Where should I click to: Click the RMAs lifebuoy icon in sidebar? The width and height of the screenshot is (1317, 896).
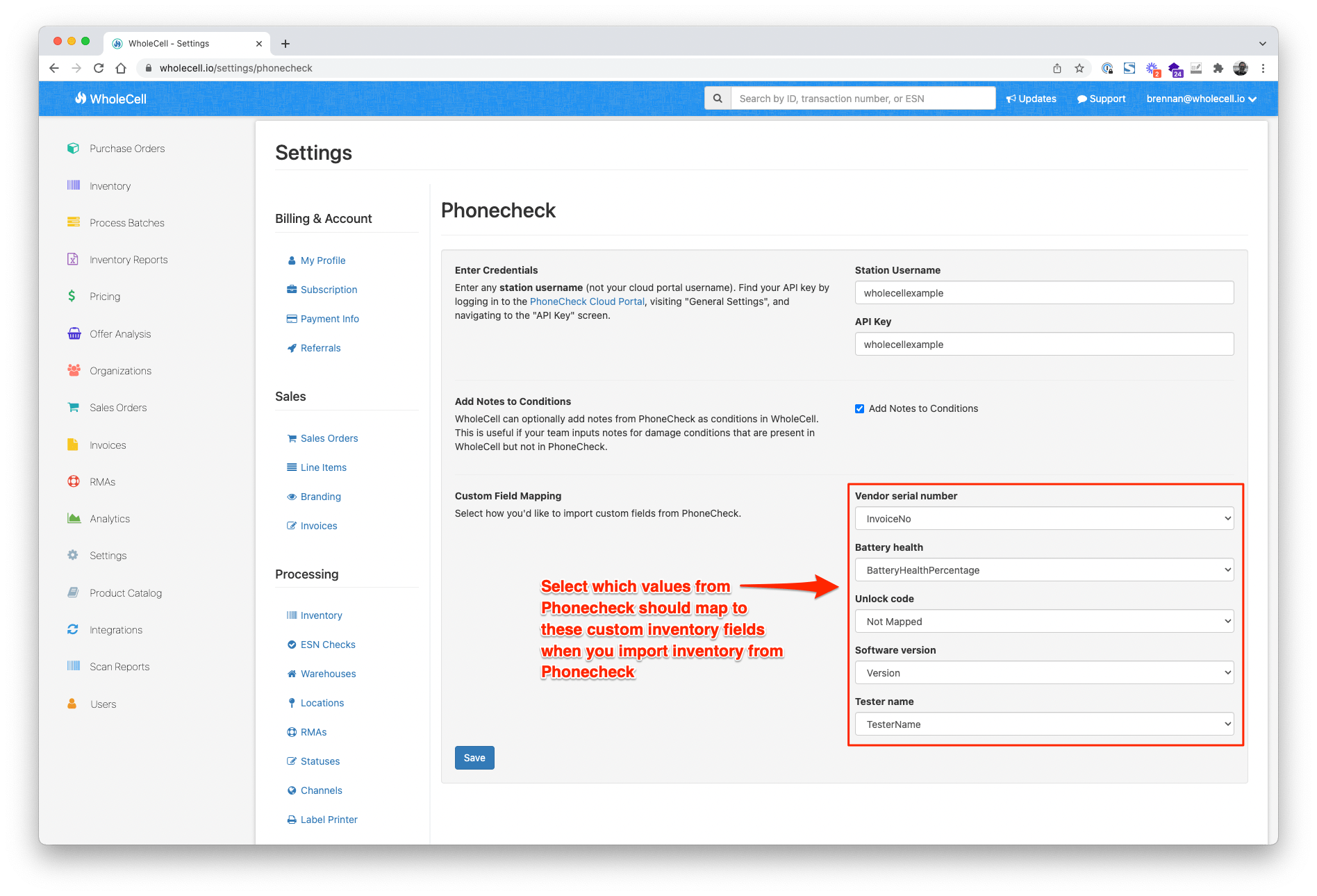(x=73, y=481)
